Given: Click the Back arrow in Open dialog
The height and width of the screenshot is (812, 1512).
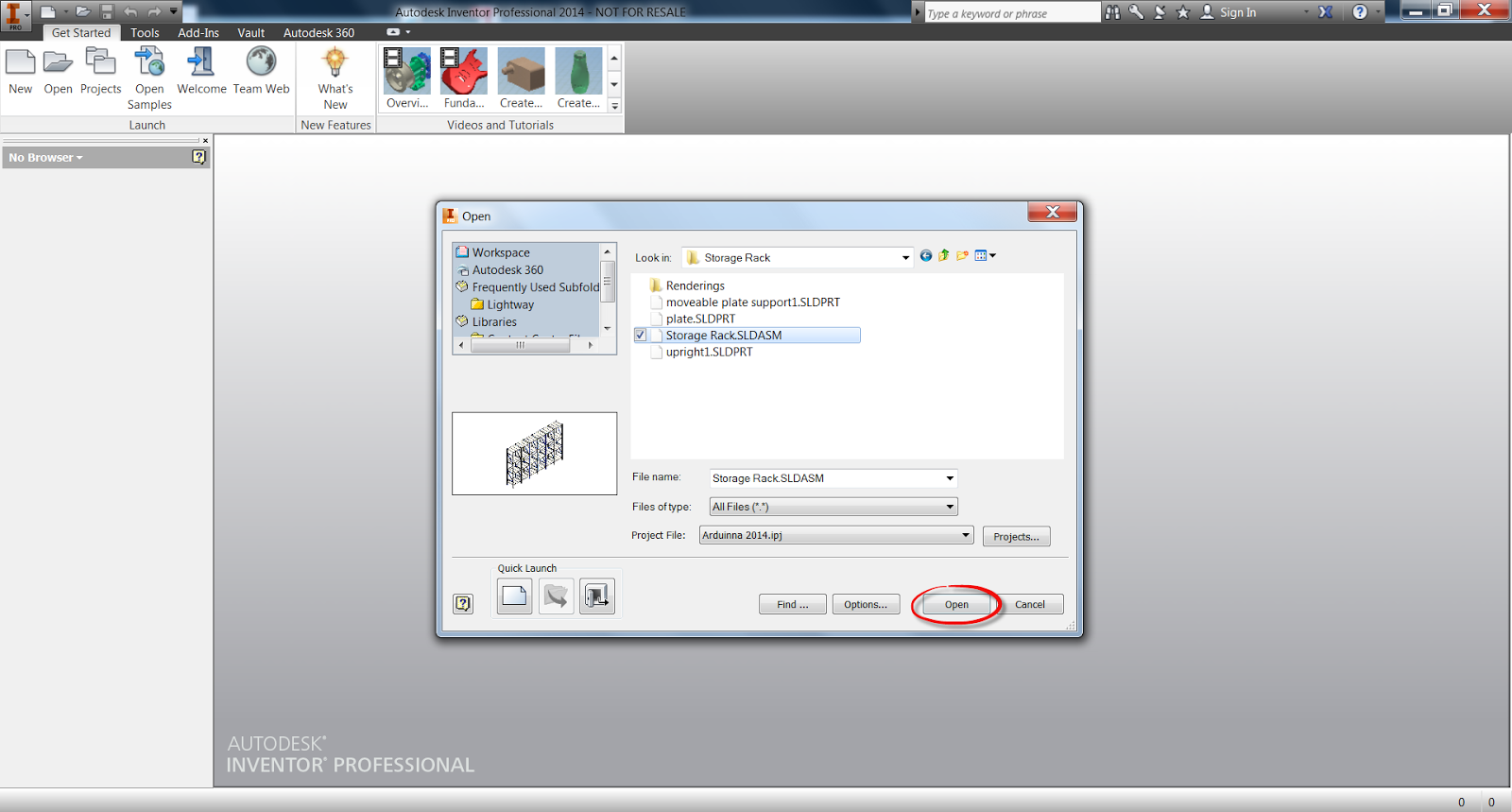Looking at the screenshot, I should [x=926, y=255].
